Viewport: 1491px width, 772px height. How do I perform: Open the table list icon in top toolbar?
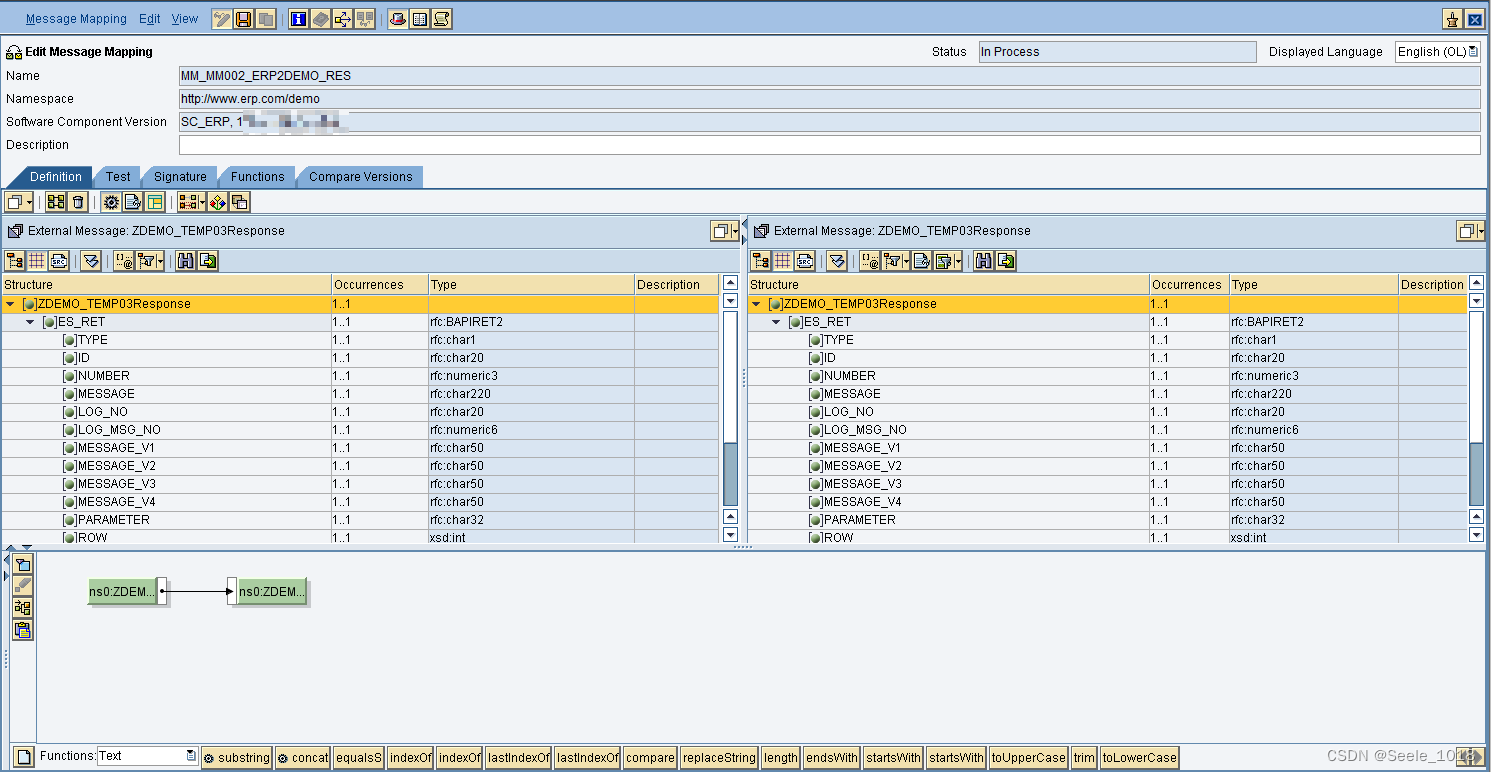420,19
